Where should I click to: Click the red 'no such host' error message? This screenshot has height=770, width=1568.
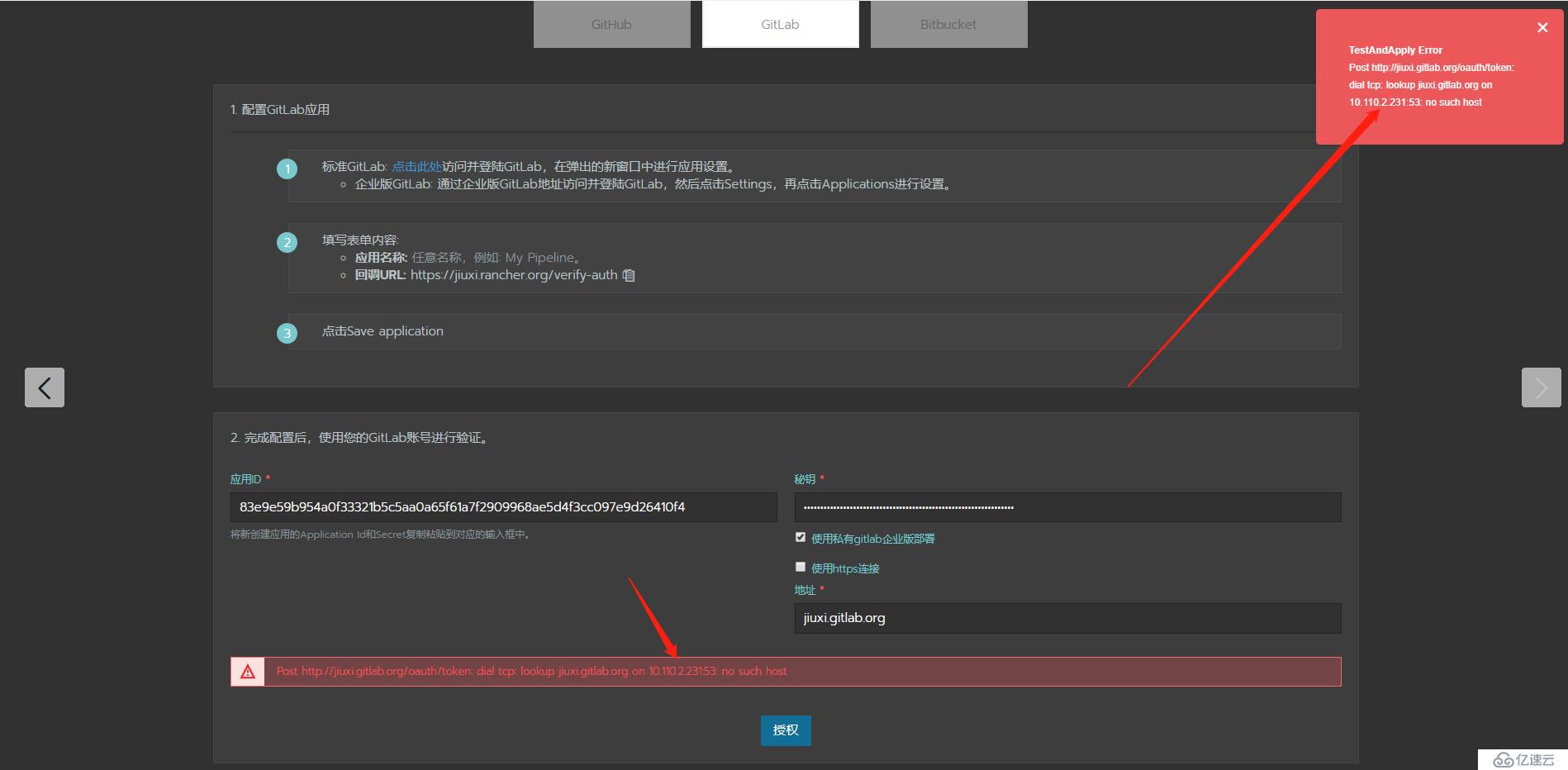pos(531,672)
